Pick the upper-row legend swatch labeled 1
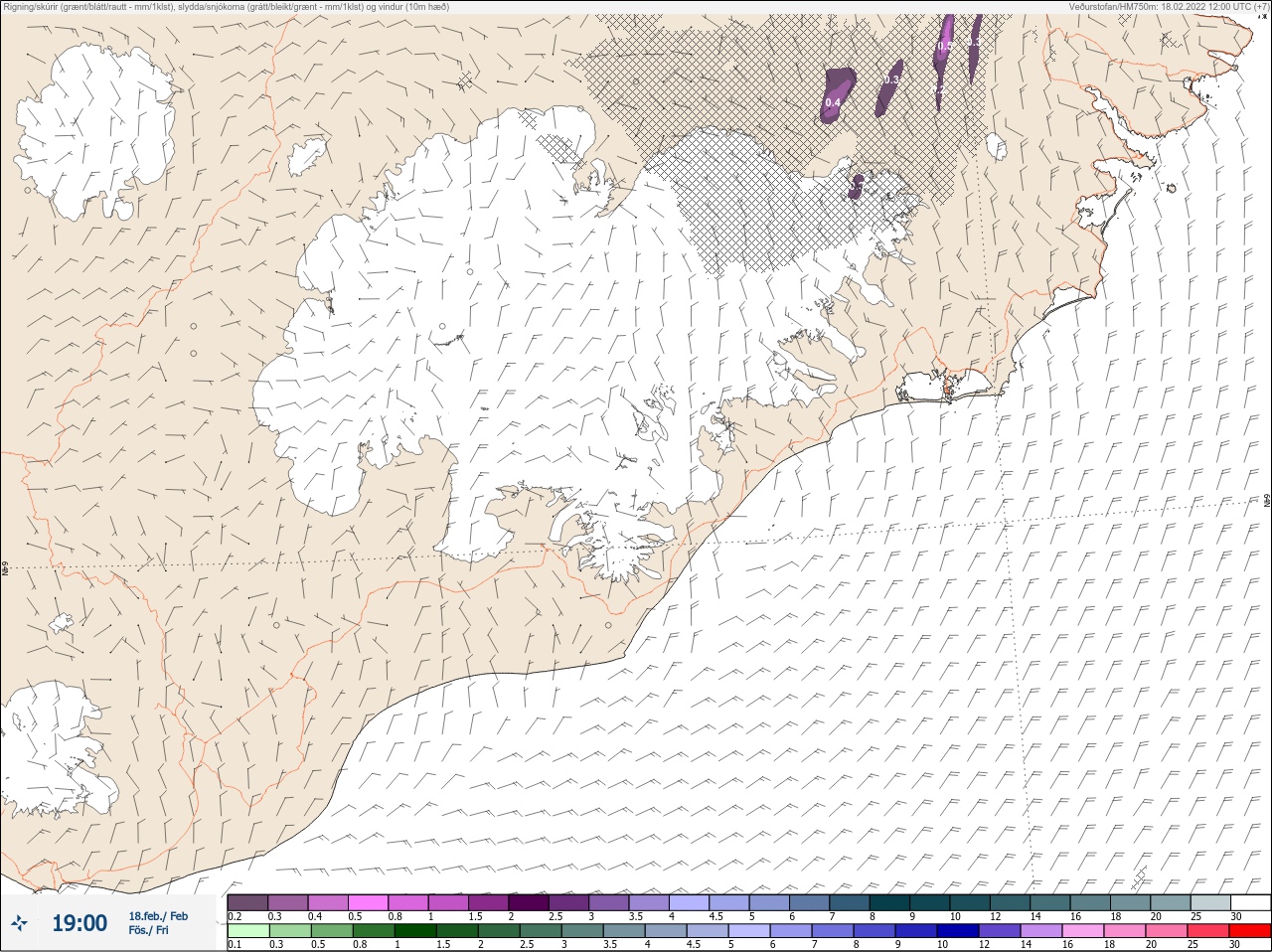 pos(448,903)
